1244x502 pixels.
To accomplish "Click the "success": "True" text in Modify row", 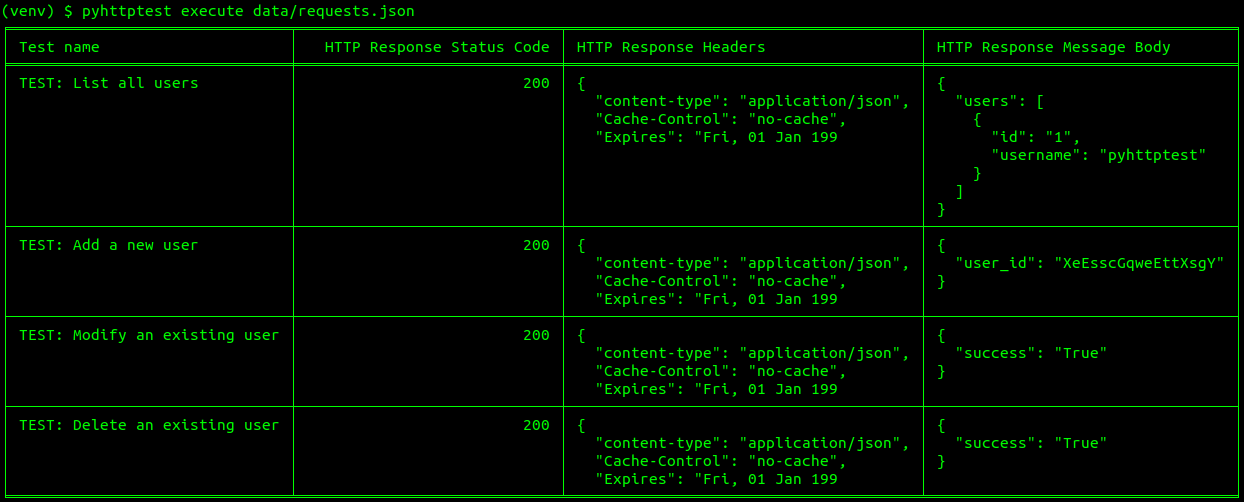I will coord(1031,353).
